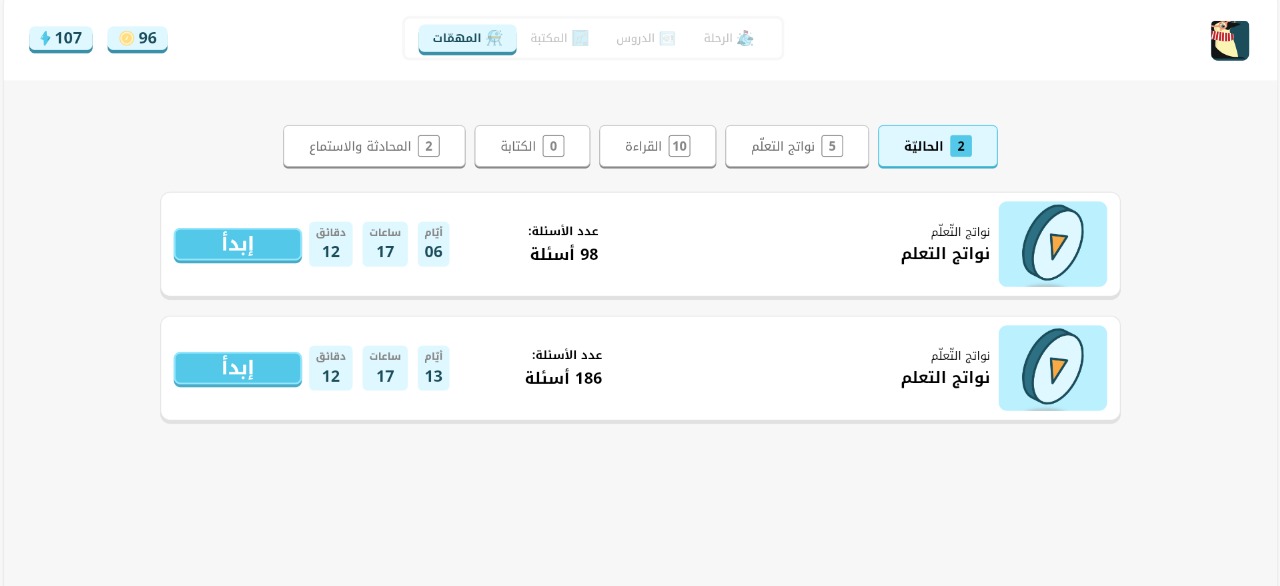This screenshot has width=1280, height=586.
Task: Filter by نواتج التعلّم category
Action: pos(797,146)
